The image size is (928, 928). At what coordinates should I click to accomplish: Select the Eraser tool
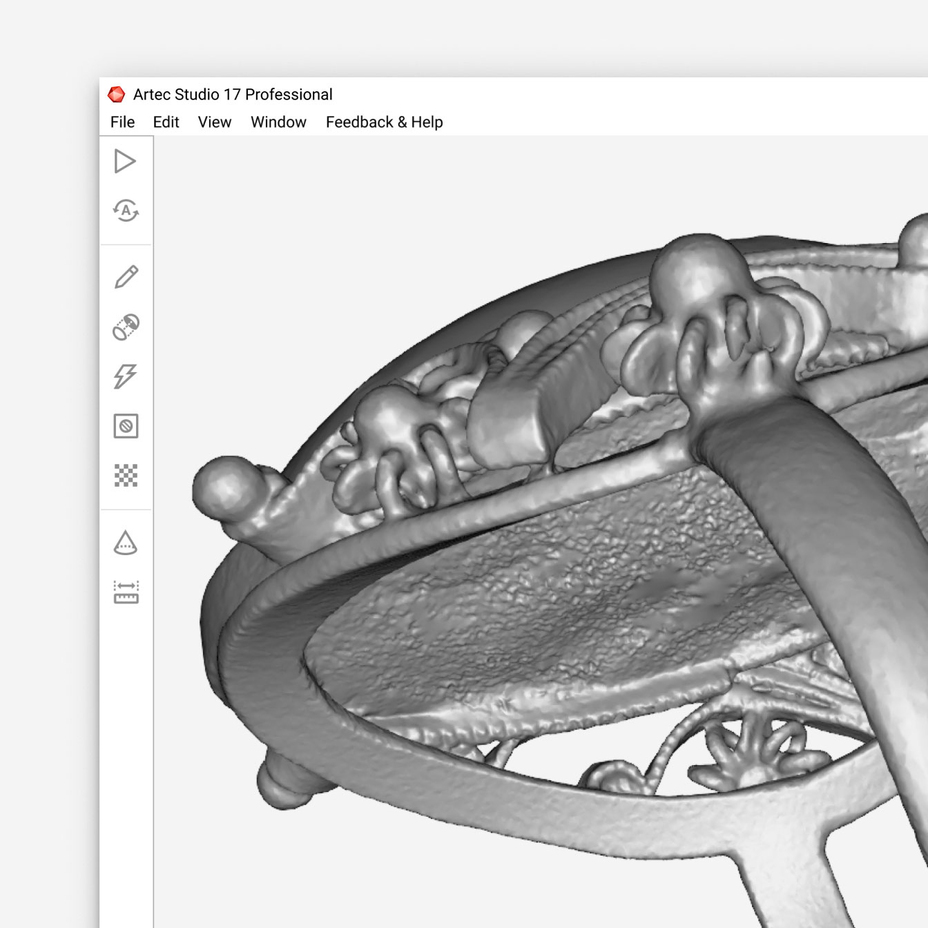pos(125,426)
